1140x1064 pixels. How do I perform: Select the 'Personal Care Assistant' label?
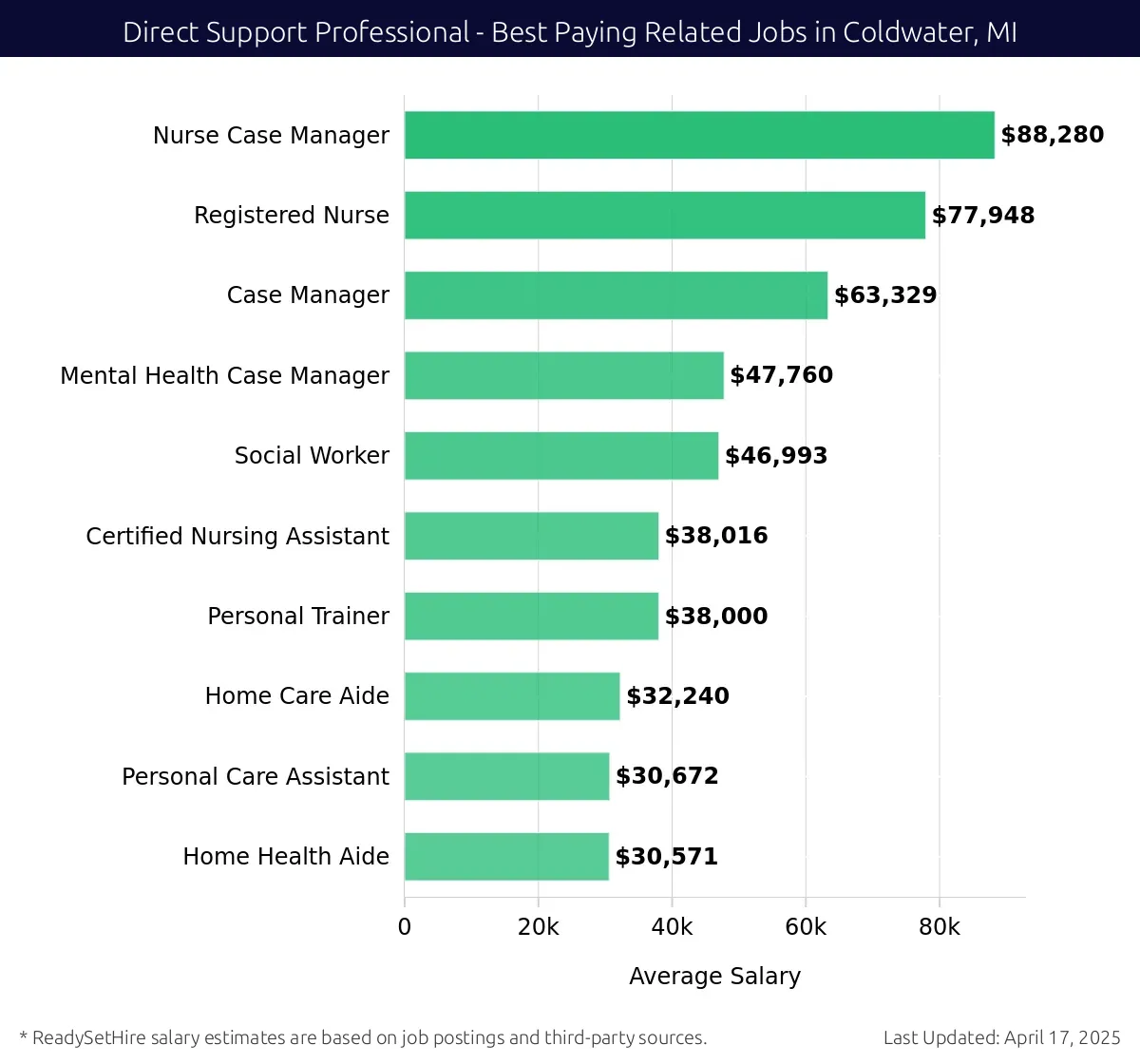tap(256, 777)
